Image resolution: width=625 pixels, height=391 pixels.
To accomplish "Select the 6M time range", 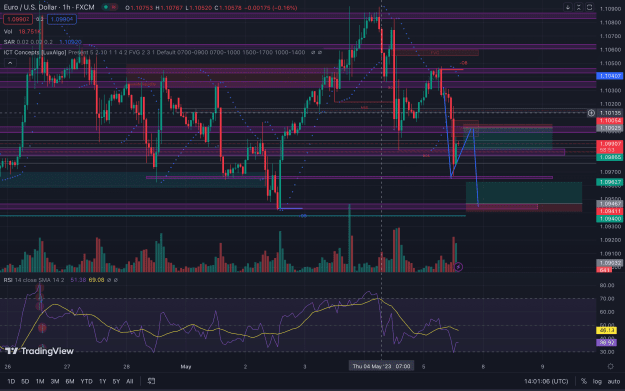I will 70,381.
